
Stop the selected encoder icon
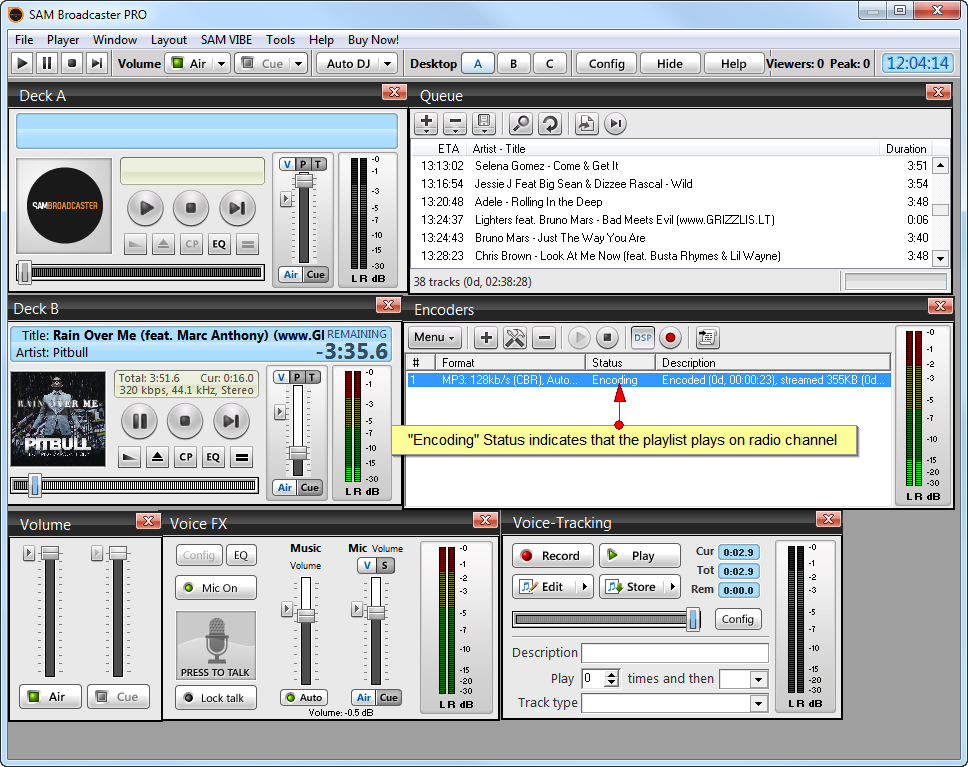point(607,337)
